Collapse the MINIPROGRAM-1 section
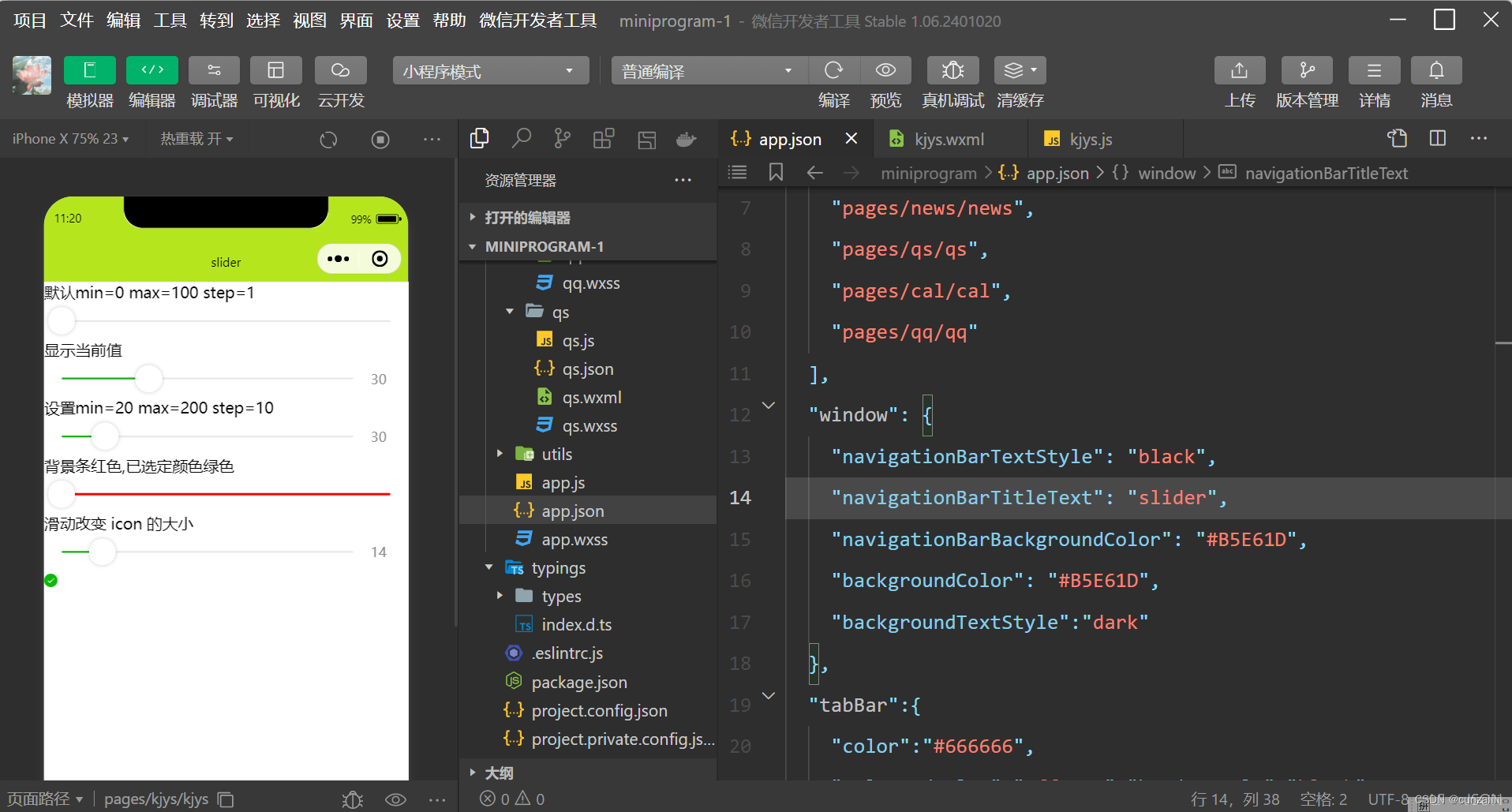 pyautogui.click(x=588, y=246)
